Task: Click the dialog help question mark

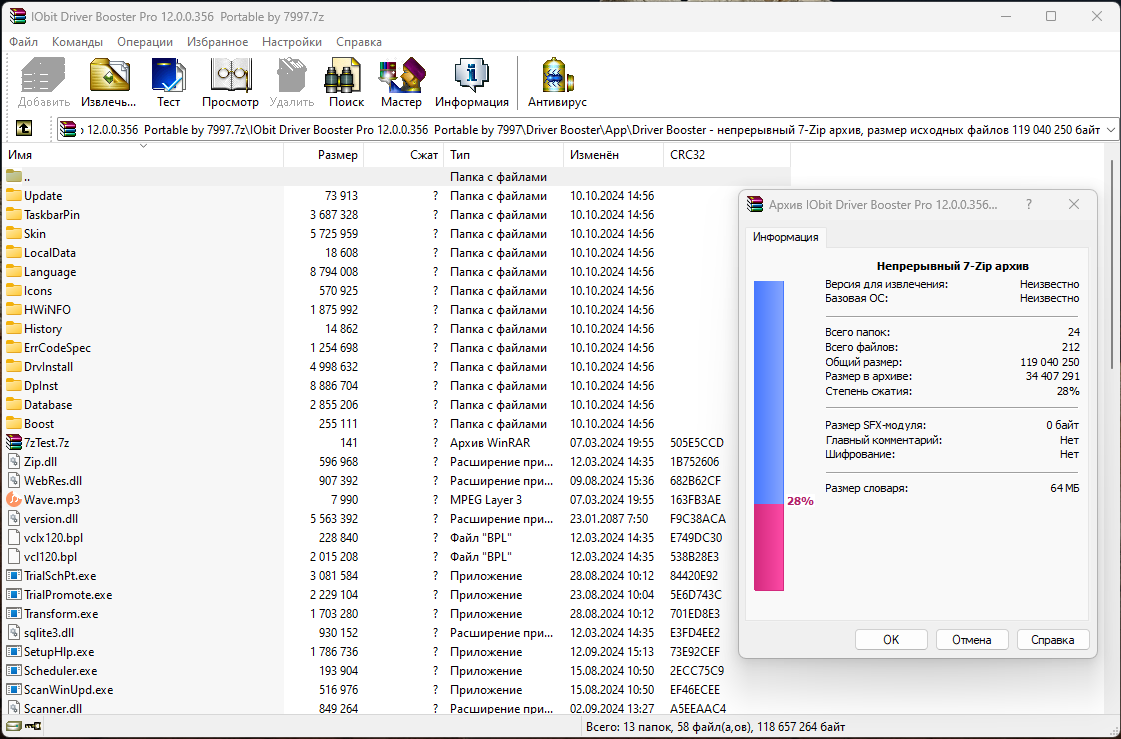Action: [x=1029, y=204]
